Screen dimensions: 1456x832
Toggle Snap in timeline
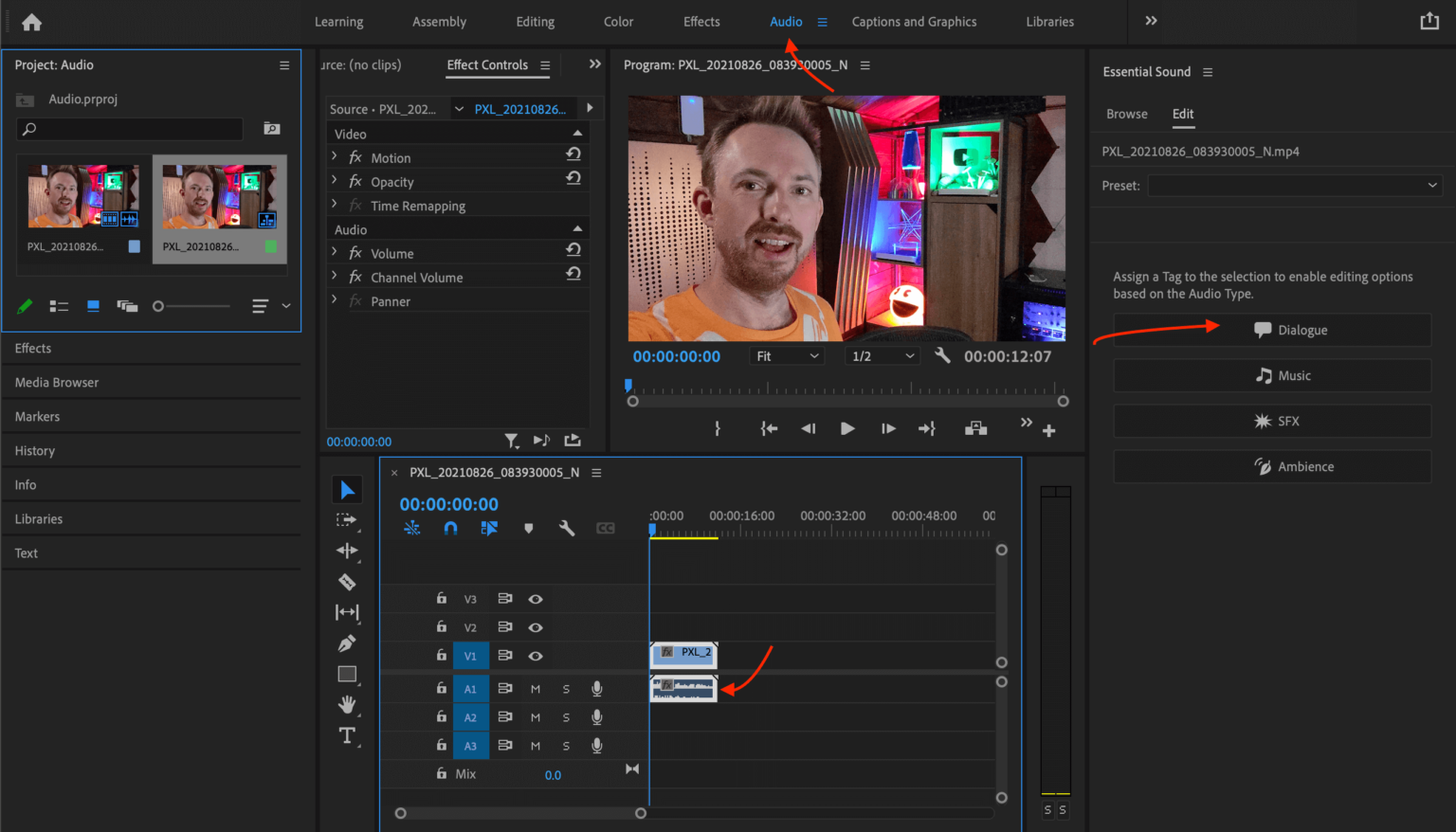[450, 528]
